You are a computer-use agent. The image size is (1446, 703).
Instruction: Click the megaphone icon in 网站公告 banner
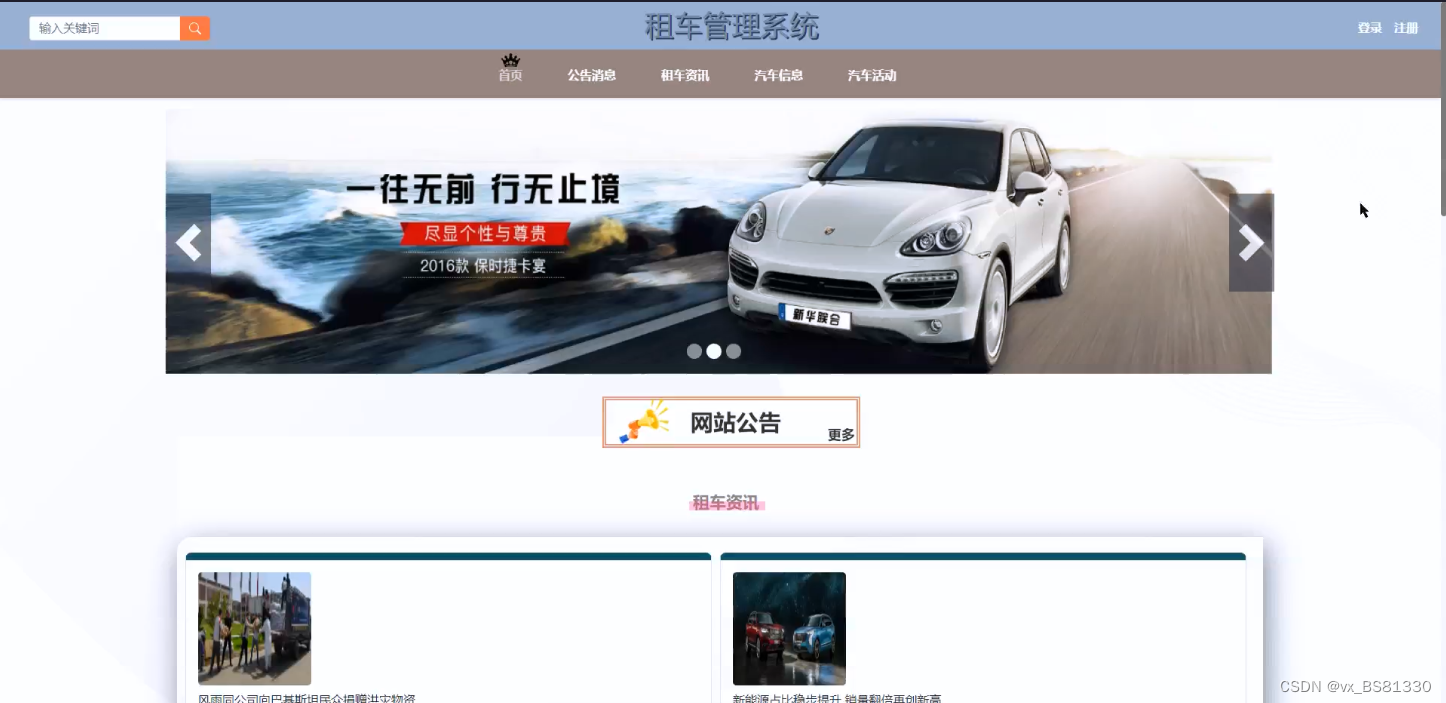click(x=644, y=422)
